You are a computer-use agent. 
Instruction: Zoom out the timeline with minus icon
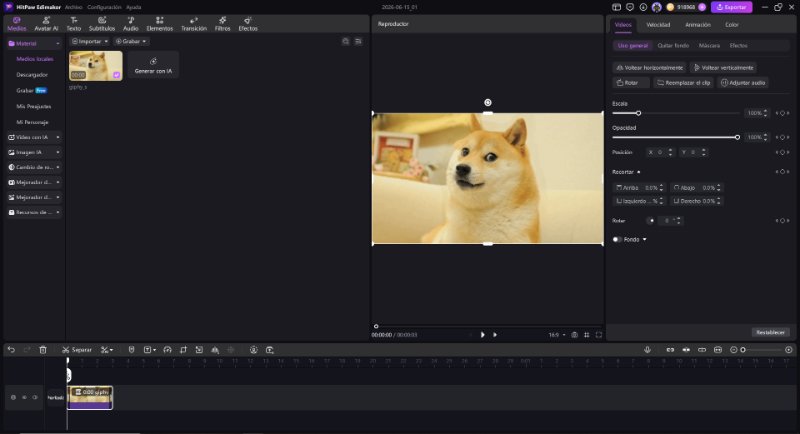pos(733,350)
